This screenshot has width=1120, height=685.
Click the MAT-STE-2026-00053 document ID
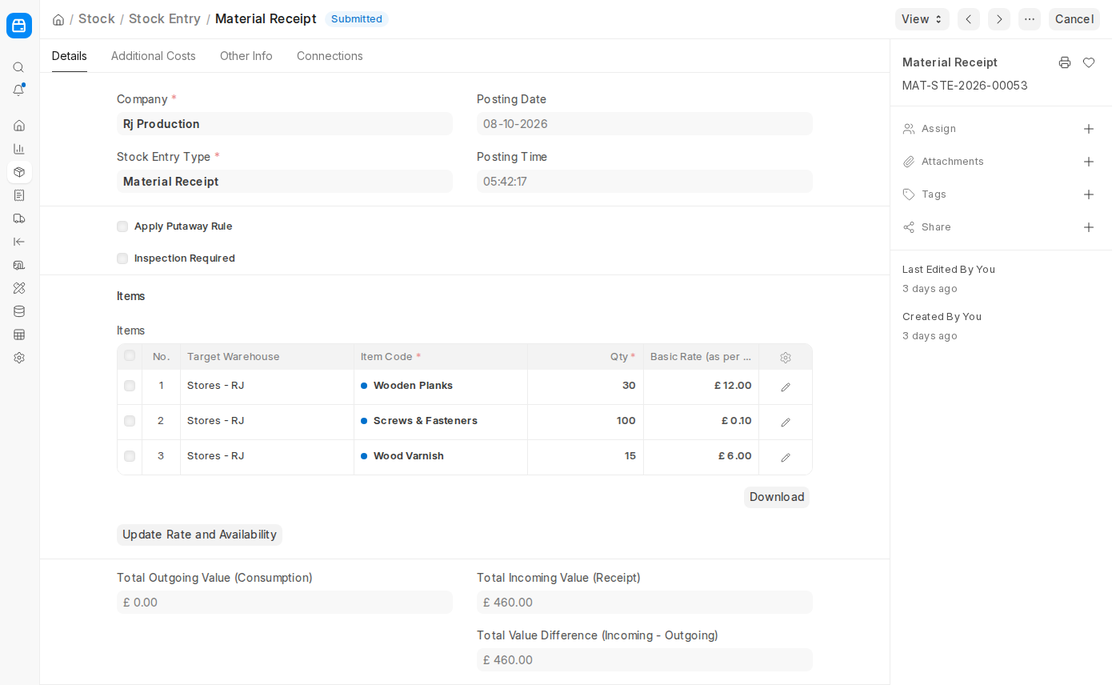tap(964, 86)
